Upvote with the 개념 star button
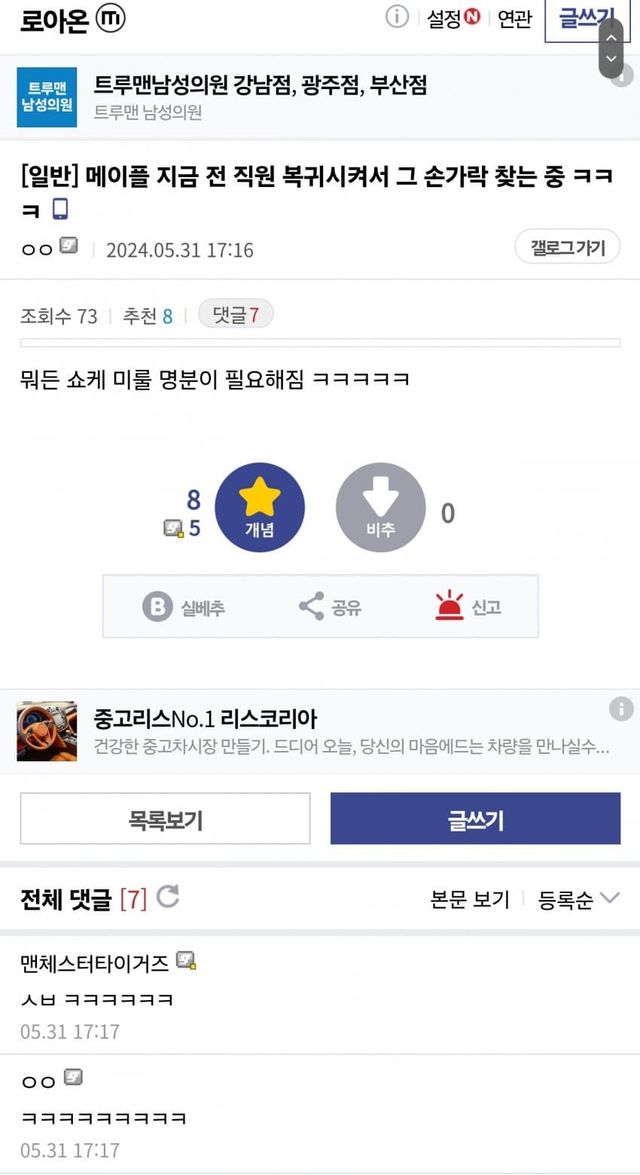 [259, 507]
